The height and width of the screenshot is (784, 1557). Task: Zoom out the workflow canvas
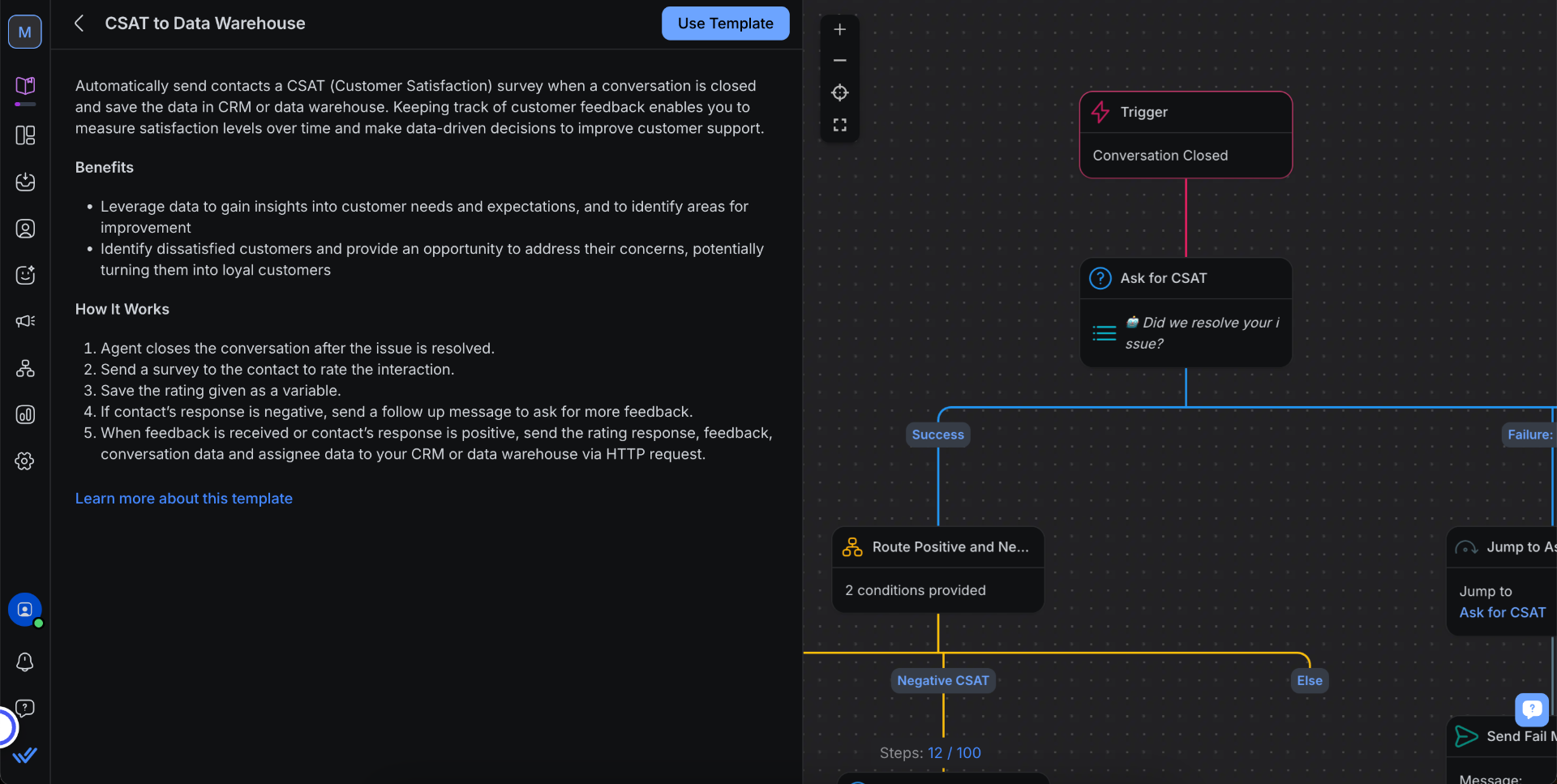(x=840, y=61)
